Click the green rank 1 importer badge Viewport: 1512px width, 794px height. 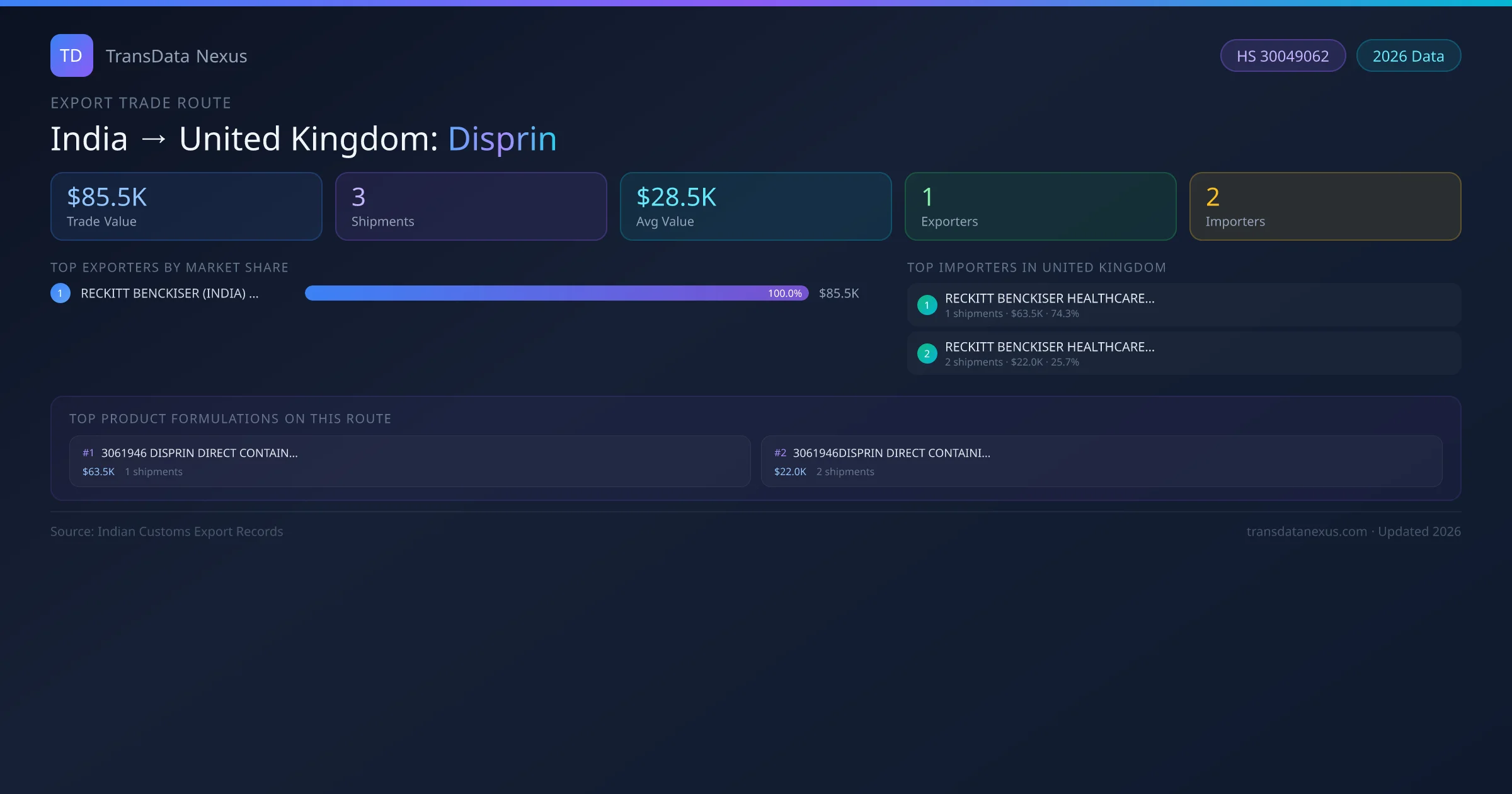pyautogui.click(x=927, y=305)
